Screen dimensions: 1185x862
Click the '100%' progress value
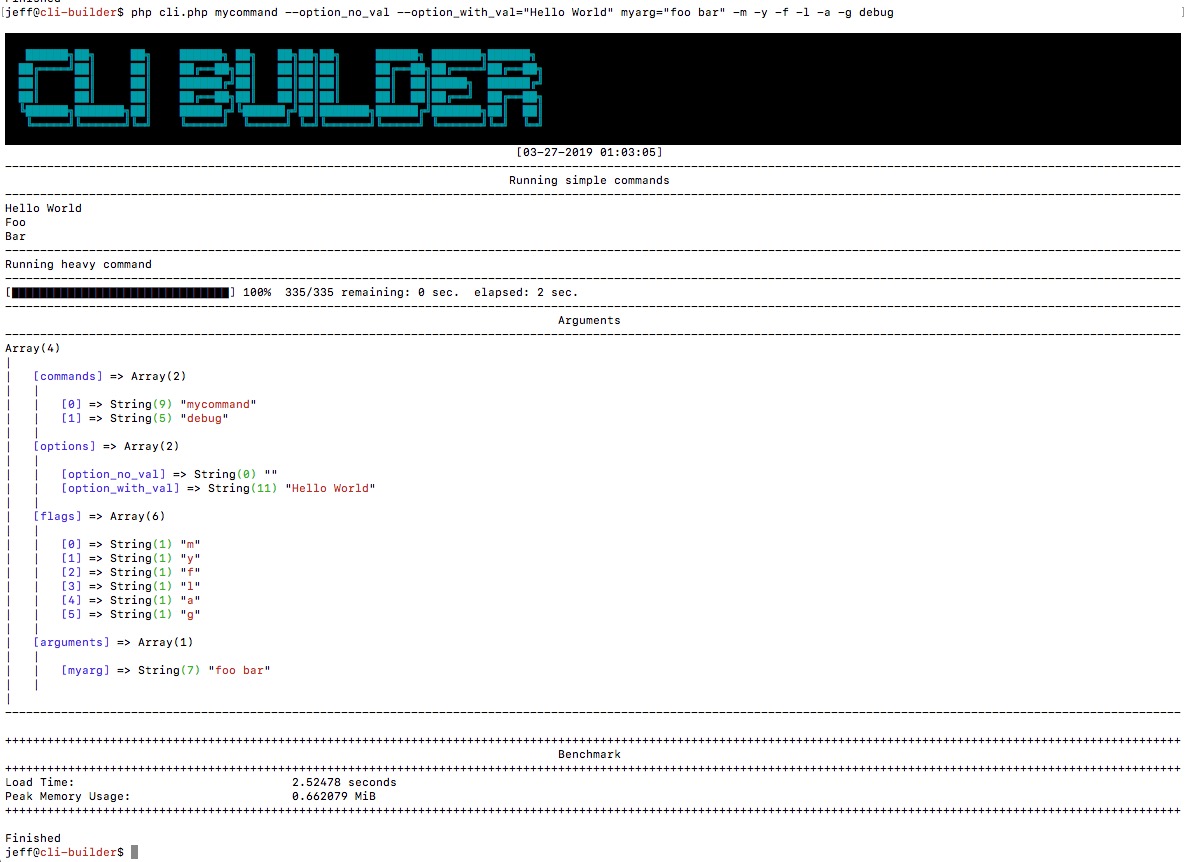click(257, 292)
